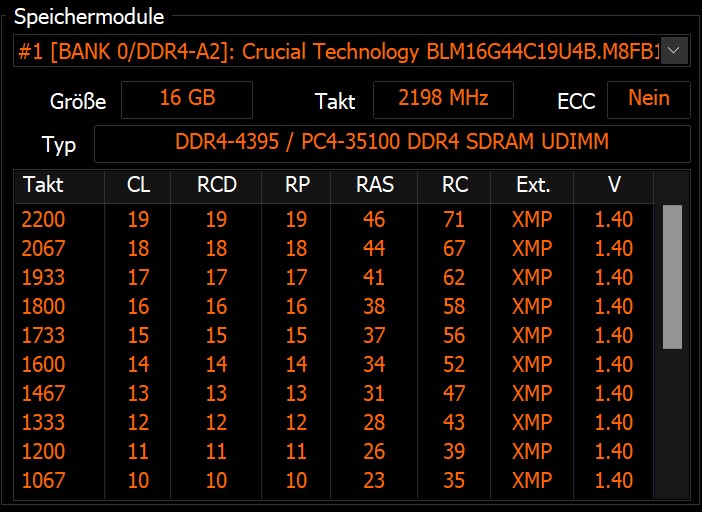
Task: Select the 1933 clock row
Action: (334, 277)
